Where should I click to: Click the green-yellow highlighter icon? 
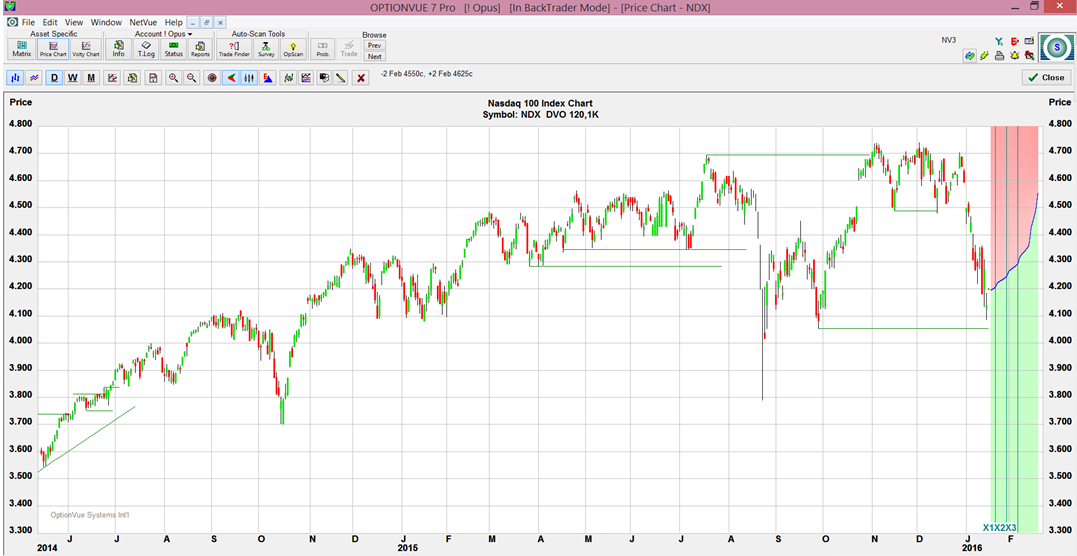pyautogui.click(x=984, y=55)
